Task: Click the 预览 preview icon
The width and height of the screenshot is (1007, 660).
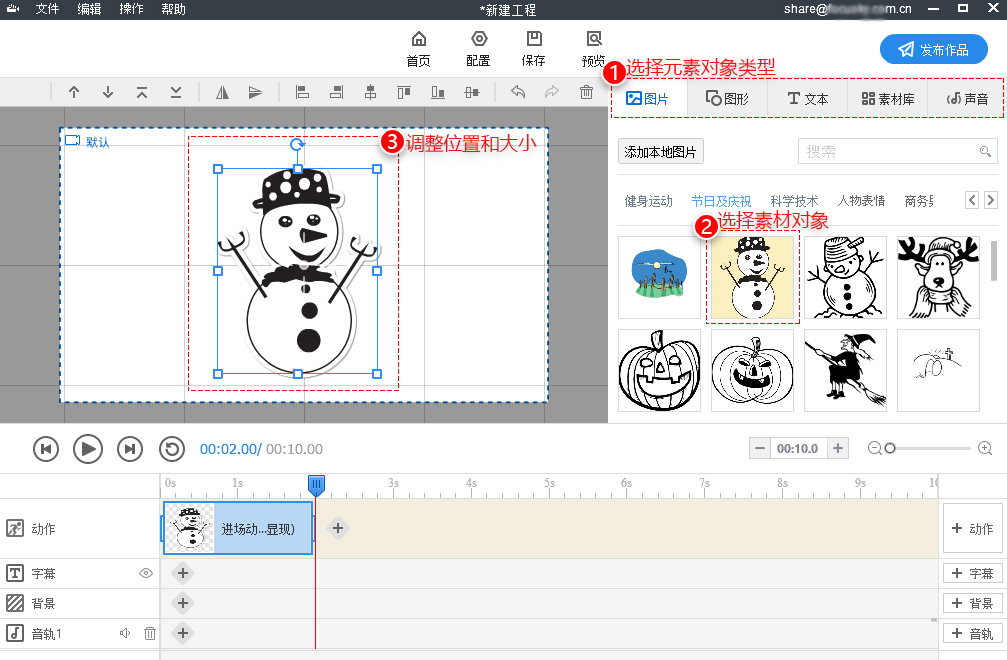Action: coord(593,49)
